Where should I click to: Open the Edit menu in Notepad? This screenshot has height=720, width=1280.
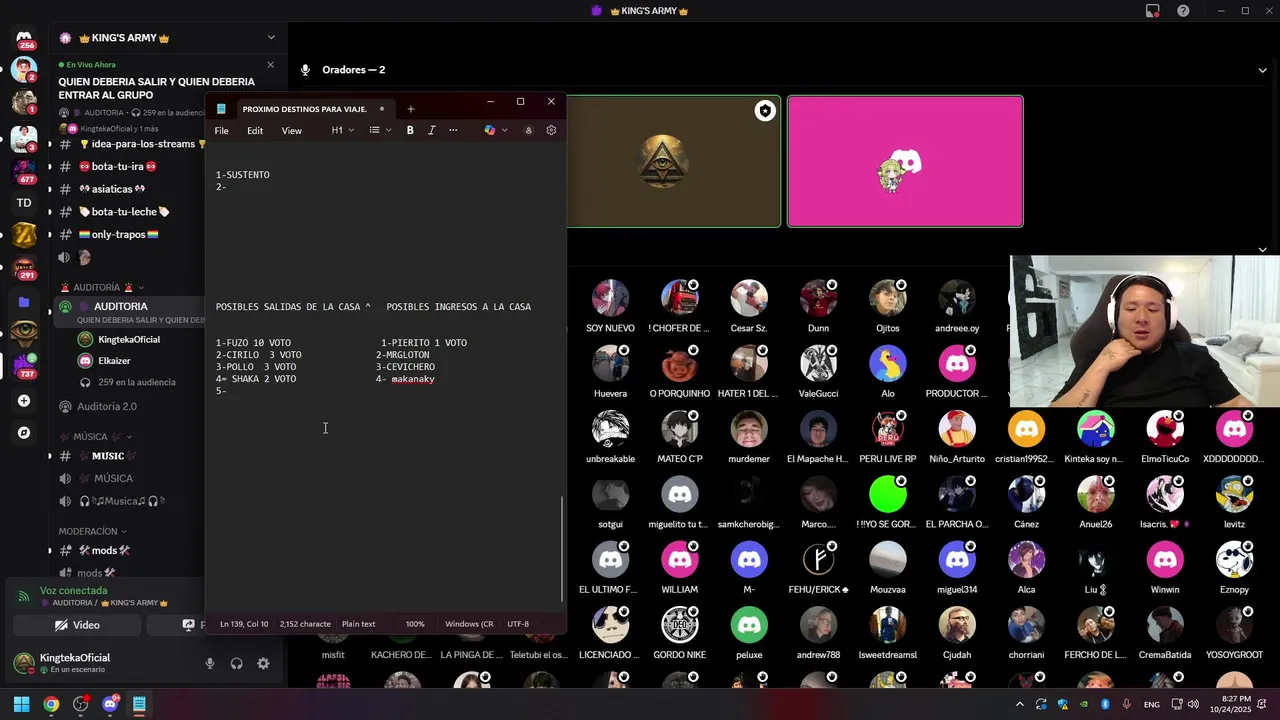click(255, 131)
